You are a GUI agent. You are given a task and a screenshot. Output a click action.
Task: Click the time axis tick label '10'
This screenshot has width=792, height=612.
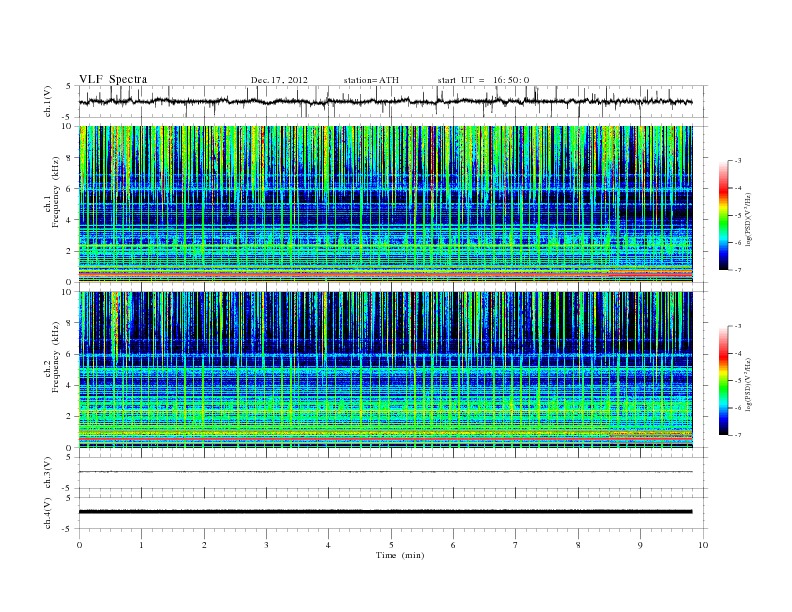pyautogui.click(x=703, y=545)
